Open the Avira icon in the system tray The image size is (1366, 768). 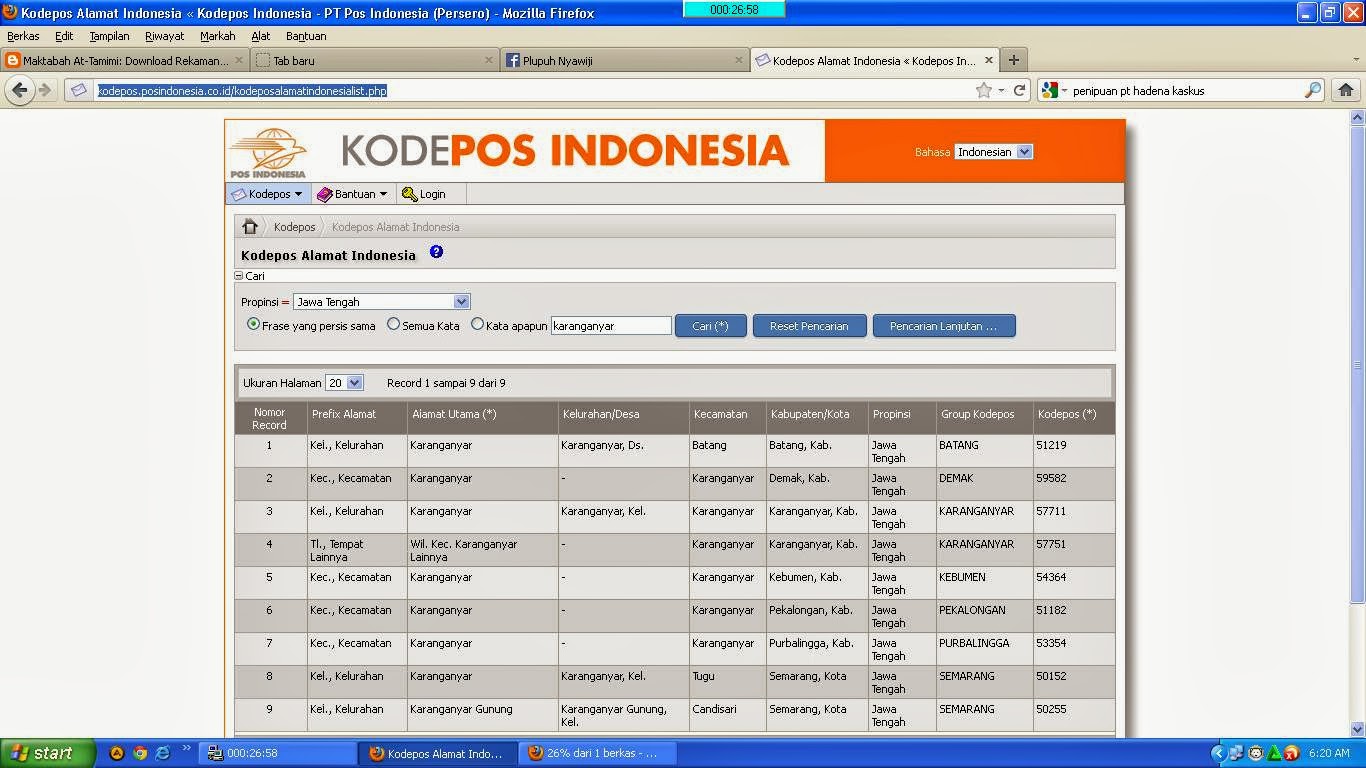(1290, 755)
